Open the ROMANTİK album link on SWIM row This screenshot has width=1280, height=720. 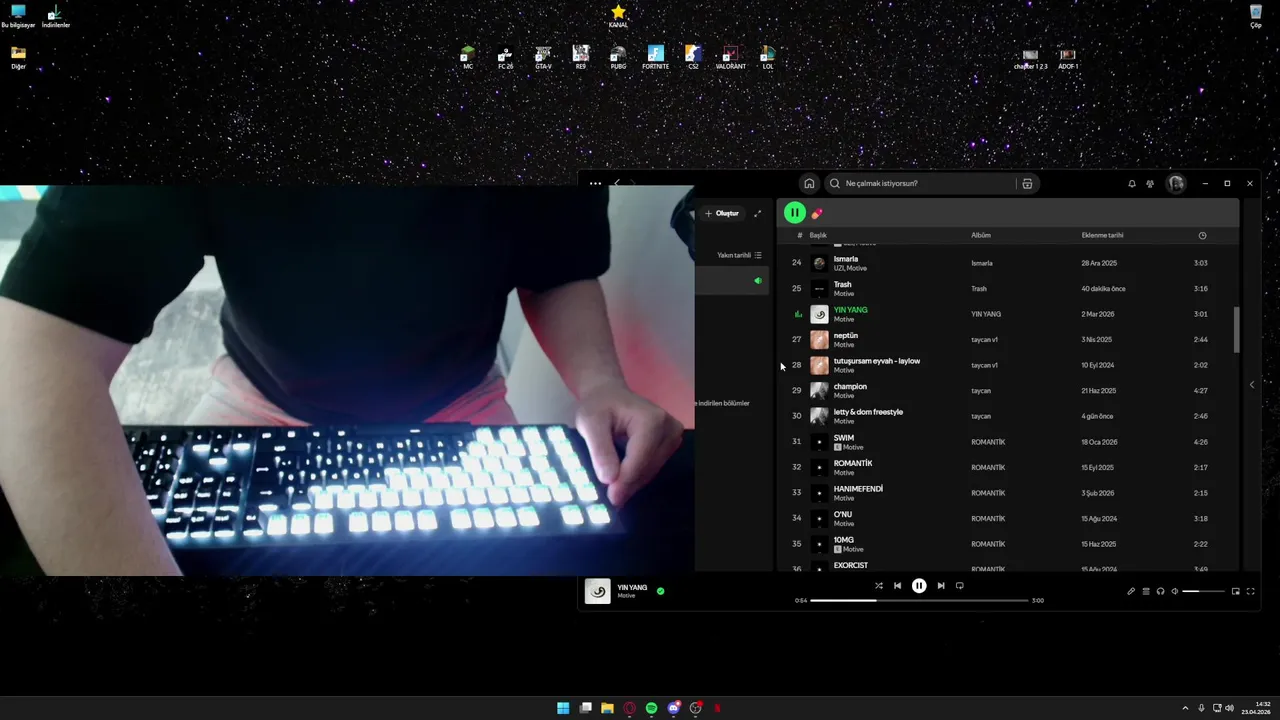pyautogui.click(x=988, y=441)
